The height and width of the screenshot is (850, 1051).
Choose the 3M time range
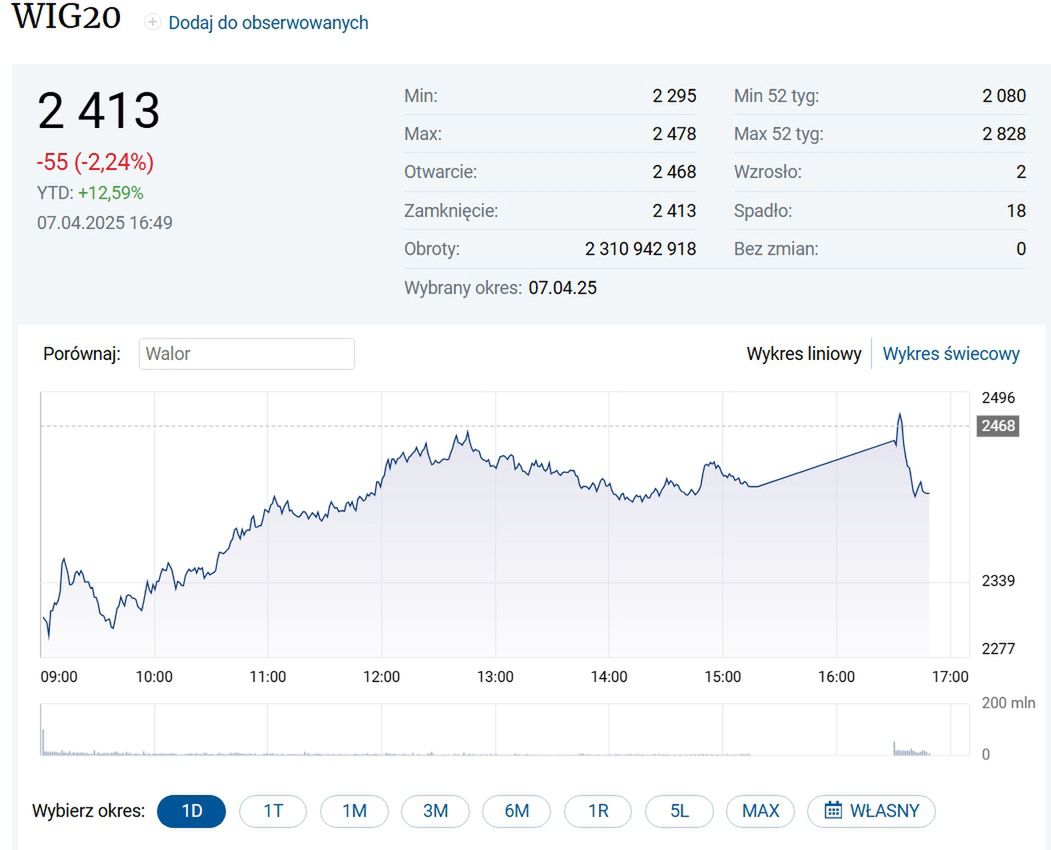click(435, 811)
